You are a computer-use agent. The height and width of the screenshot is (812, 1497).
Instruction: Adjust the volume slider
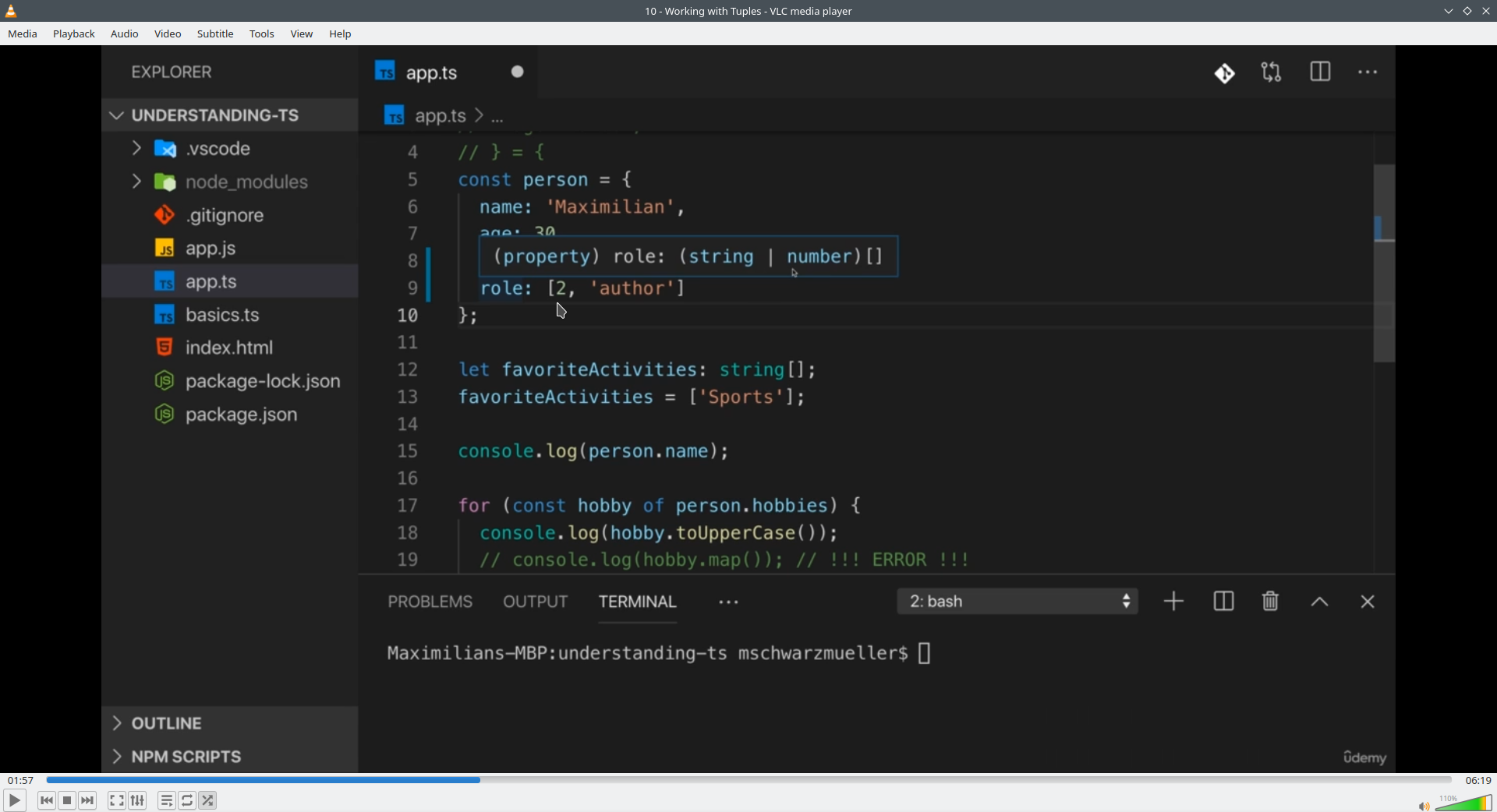click(1463, 803)
